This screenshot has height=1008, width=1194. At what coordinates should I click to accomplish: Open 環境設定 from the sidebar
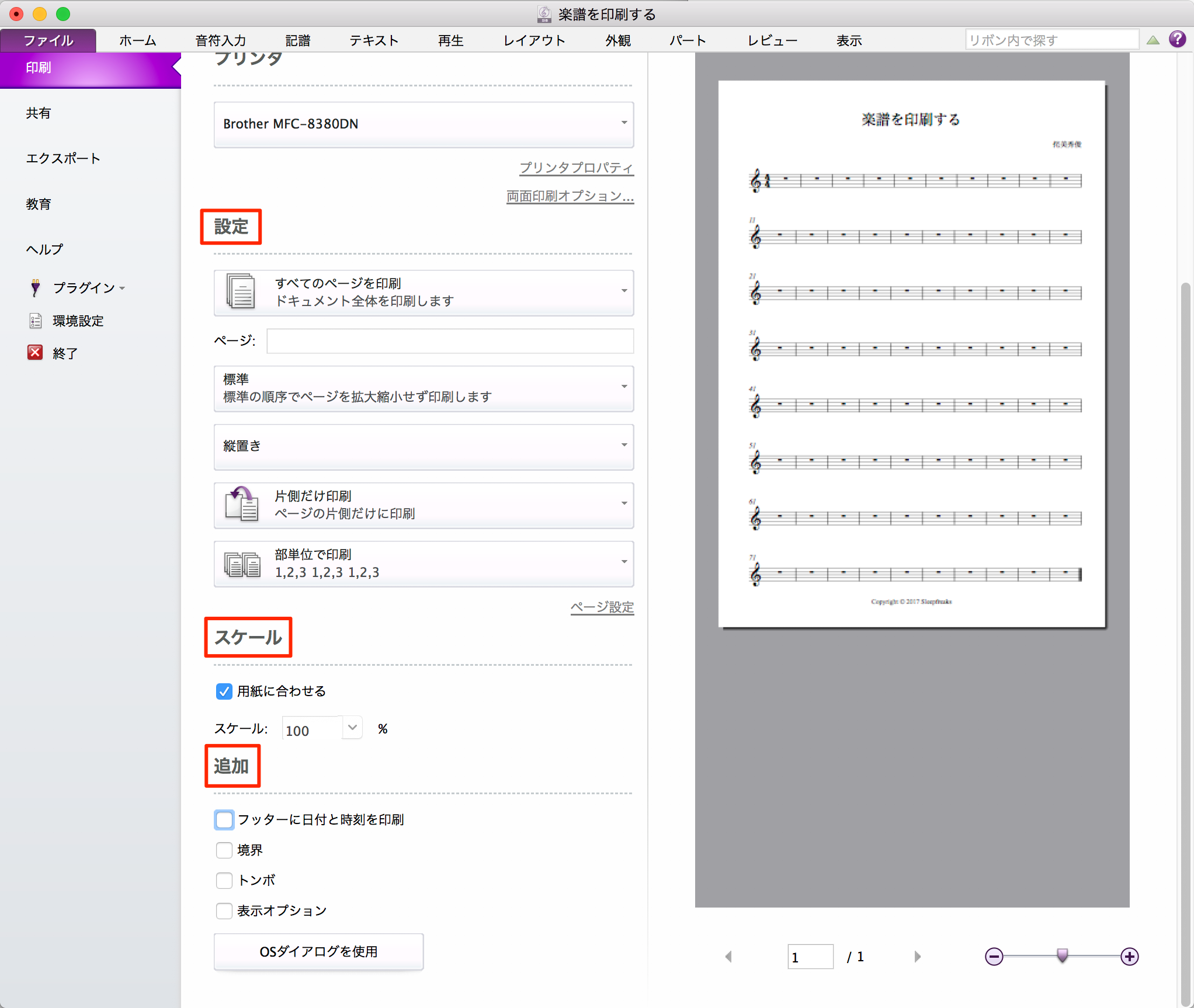[x=78, y=321]
